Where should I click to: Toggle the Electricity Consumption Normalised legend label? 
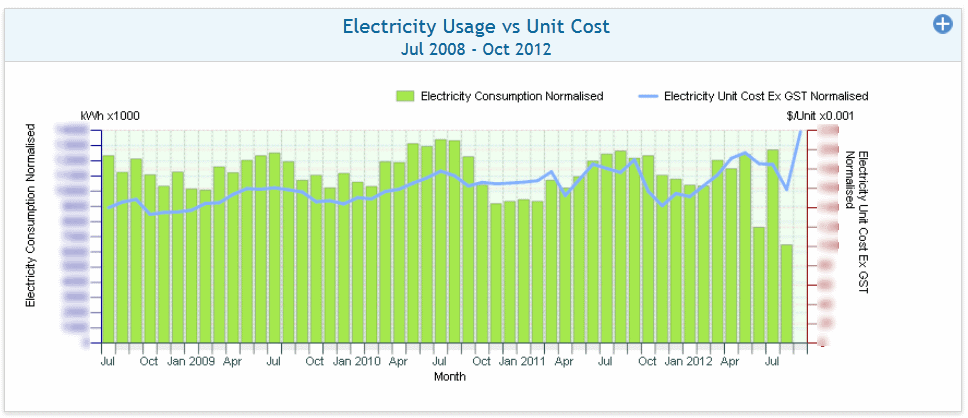tap(511, 96)
